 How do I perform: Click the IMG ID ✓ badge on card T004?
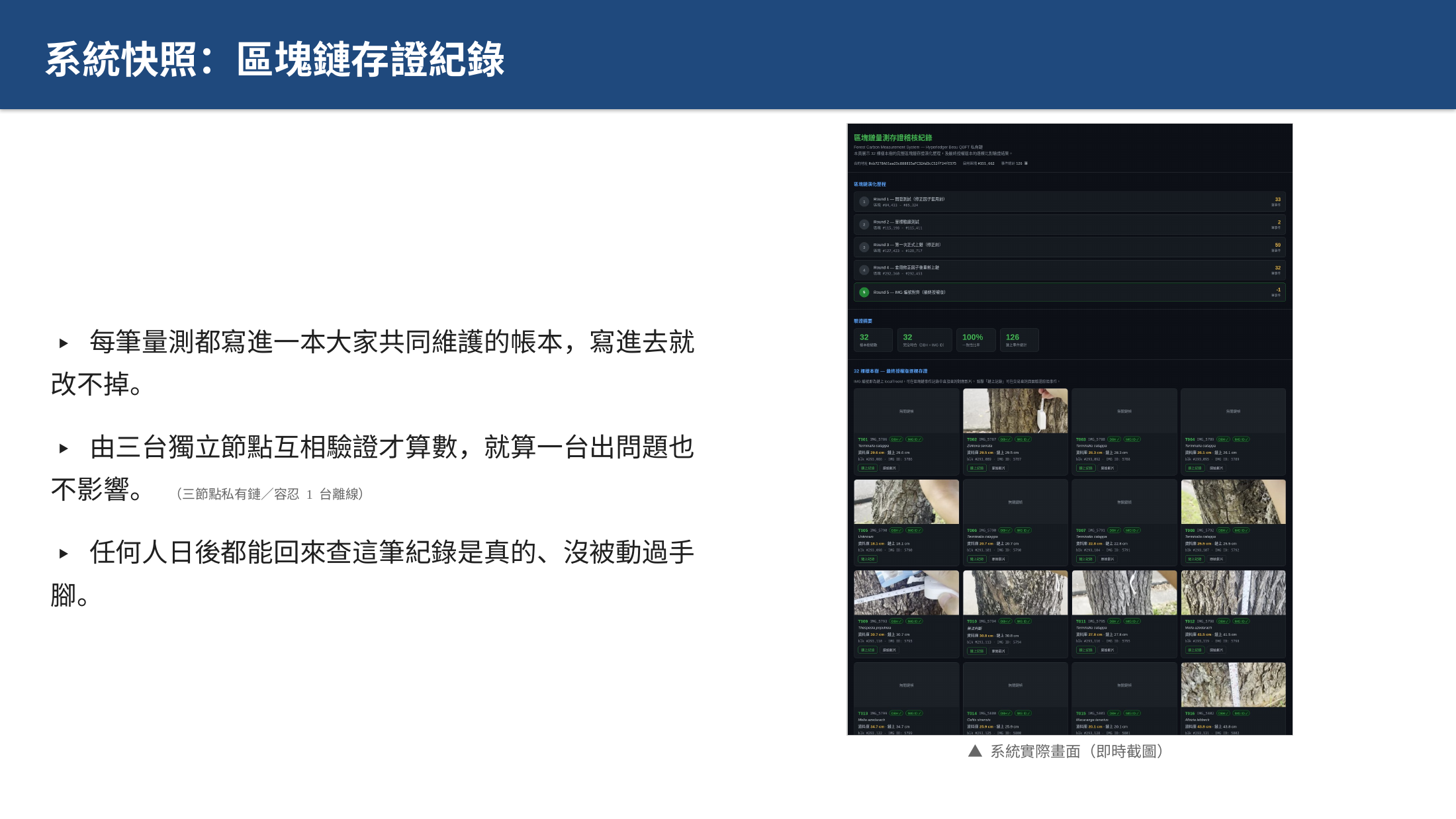[1241, 439]
